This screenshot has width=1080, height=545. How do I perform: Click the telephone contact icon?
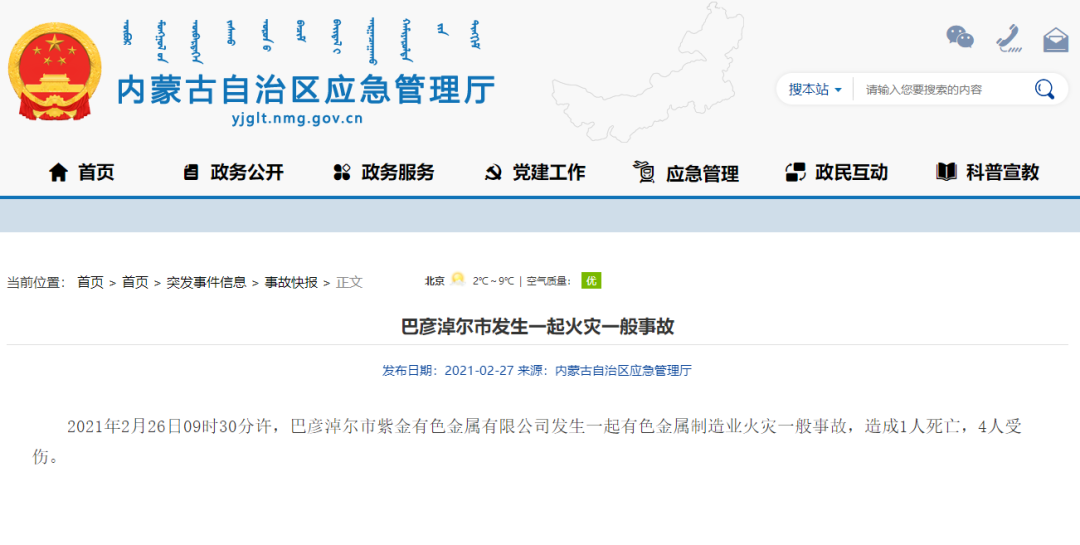tap(1008, 38)
